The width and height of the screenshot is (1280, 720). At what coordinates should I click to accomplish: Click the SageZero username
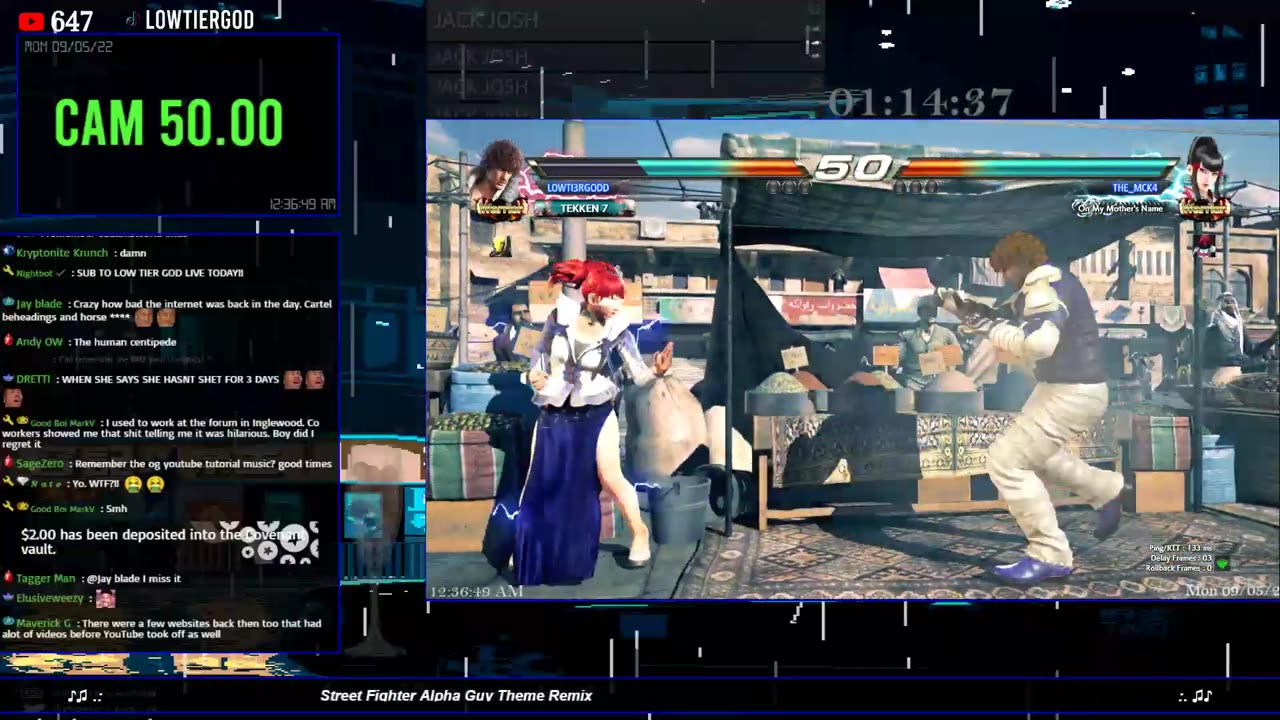(x=40, y=463)
